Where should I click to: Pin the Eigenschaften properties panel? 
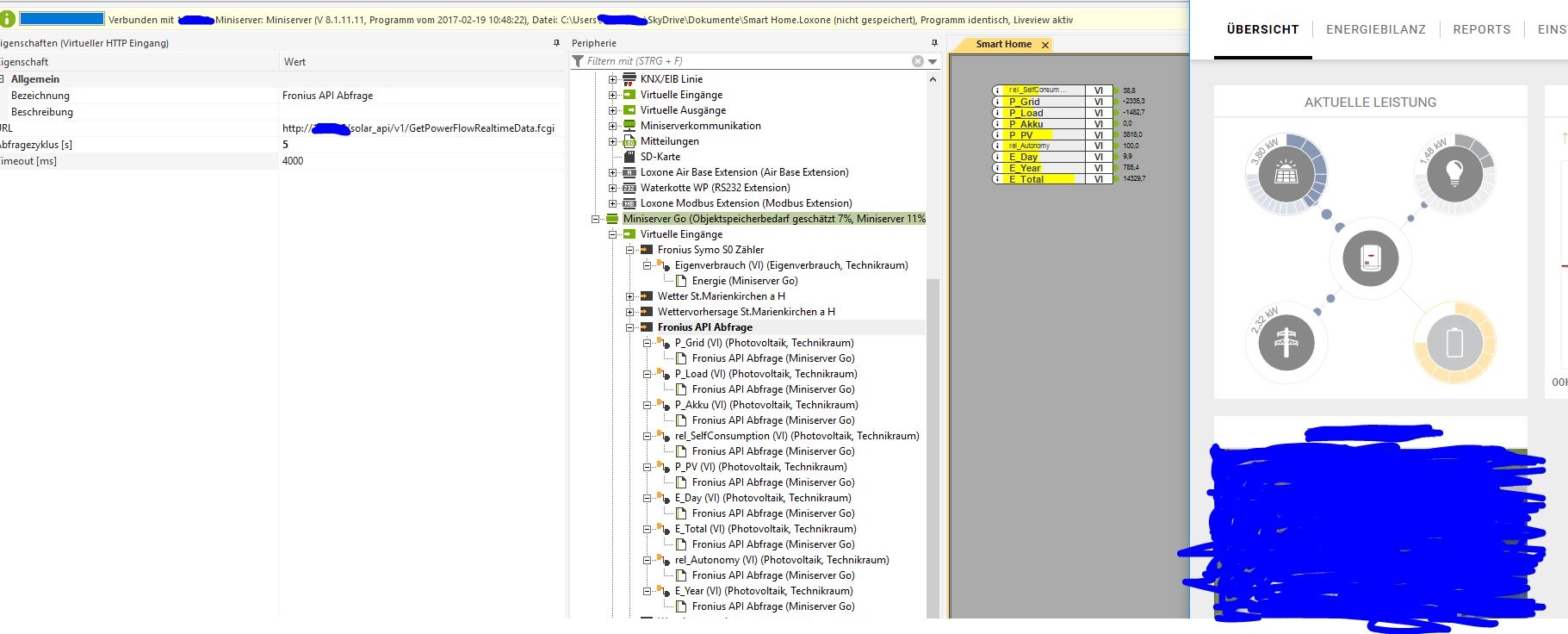pyautogui.click(x=556, y=43)
